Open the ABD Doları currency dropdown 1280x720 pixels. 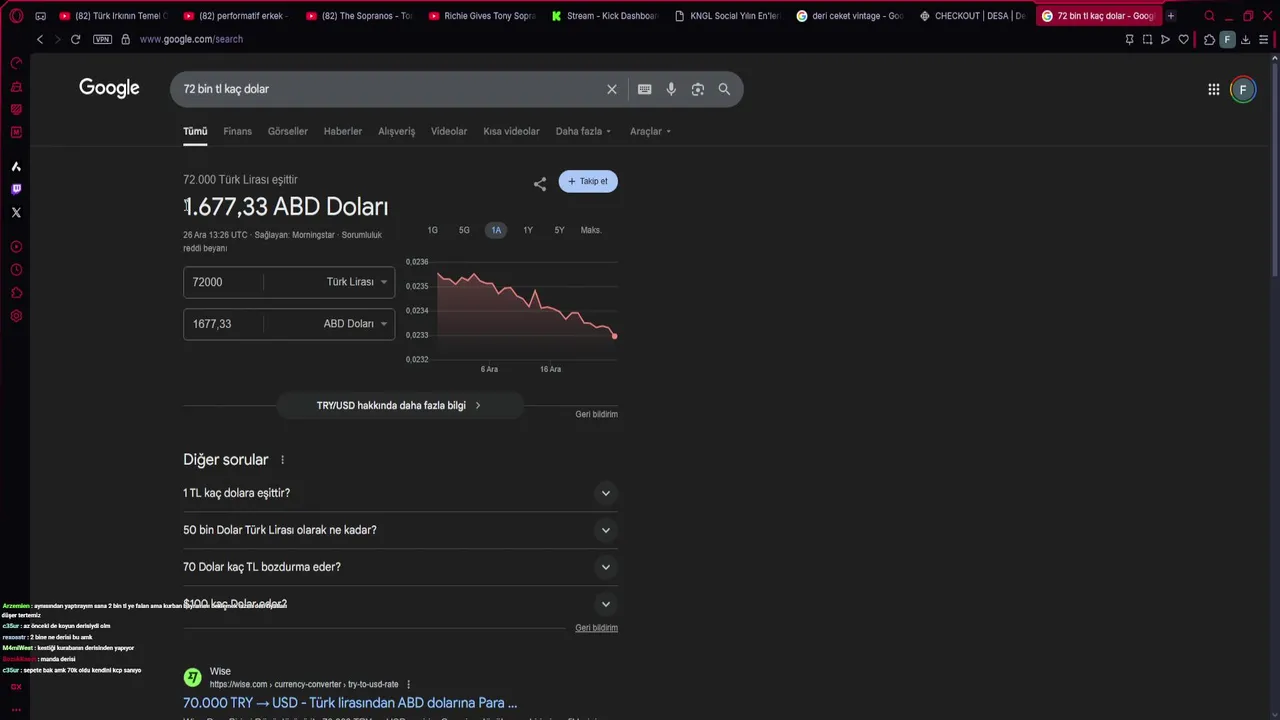click(355, 324)
